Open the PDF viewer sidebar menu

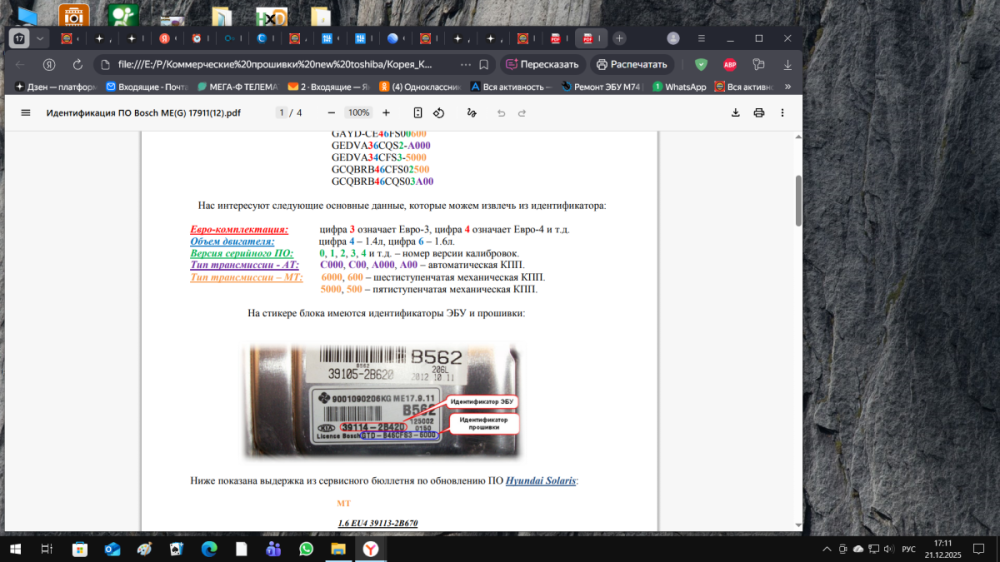coord(26,113)
